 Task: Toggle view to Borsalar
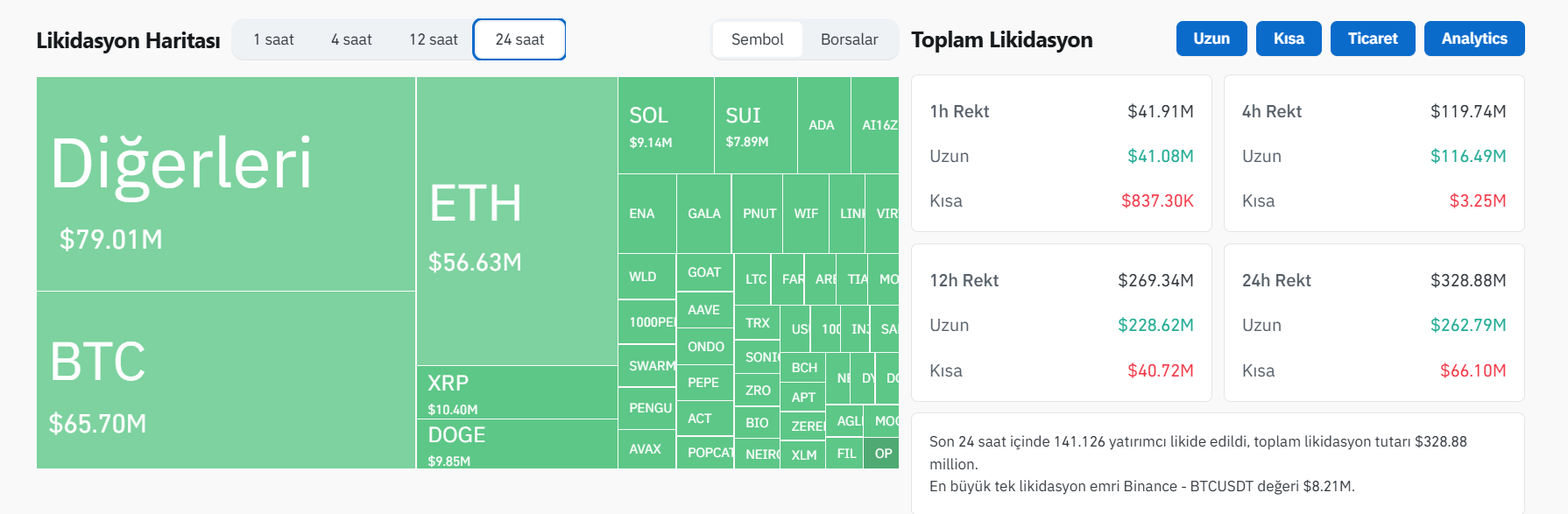(x=849, y=39)
